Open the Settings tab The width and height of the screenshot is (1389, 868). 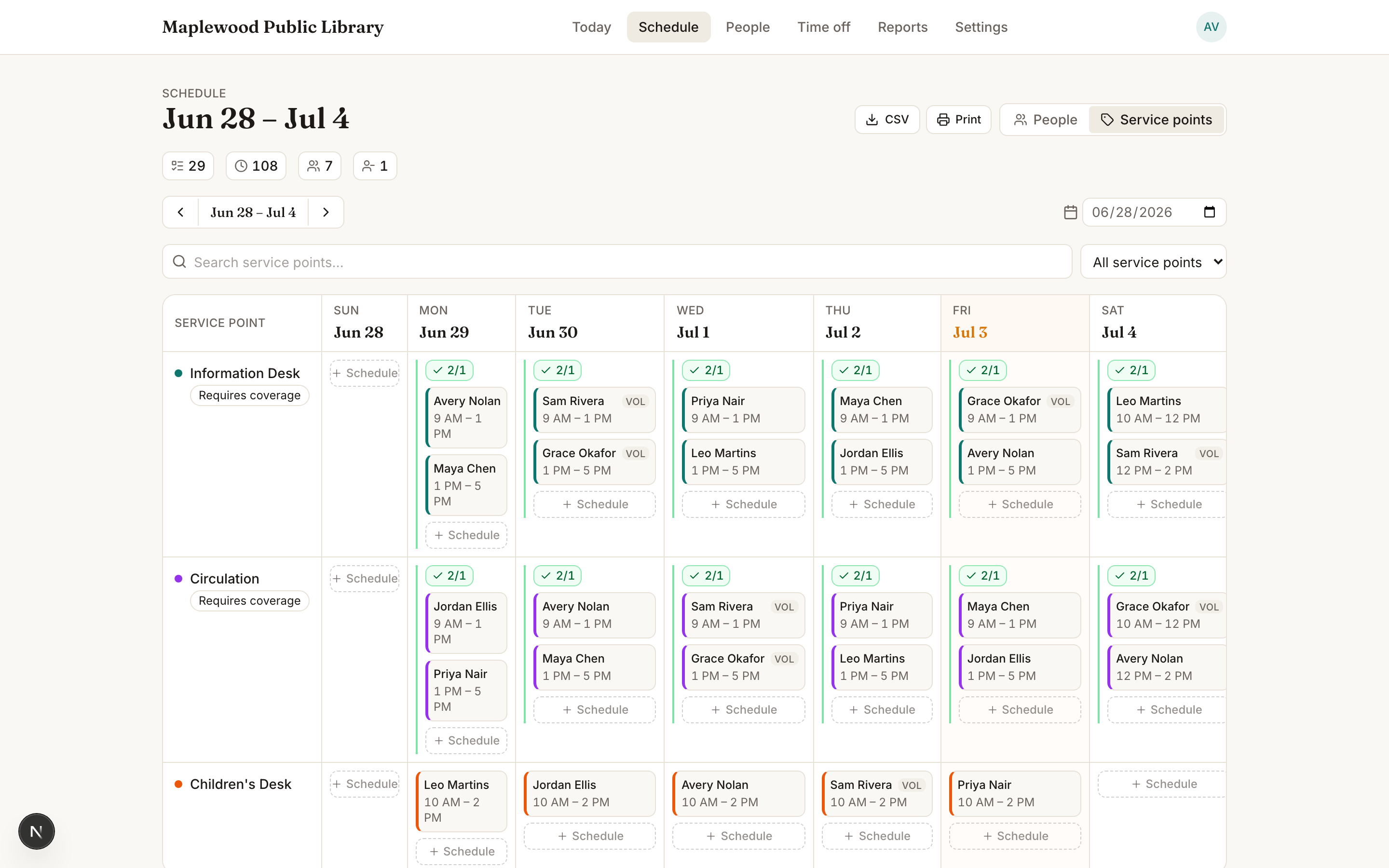pyautogui.click(x=981, y=27)
